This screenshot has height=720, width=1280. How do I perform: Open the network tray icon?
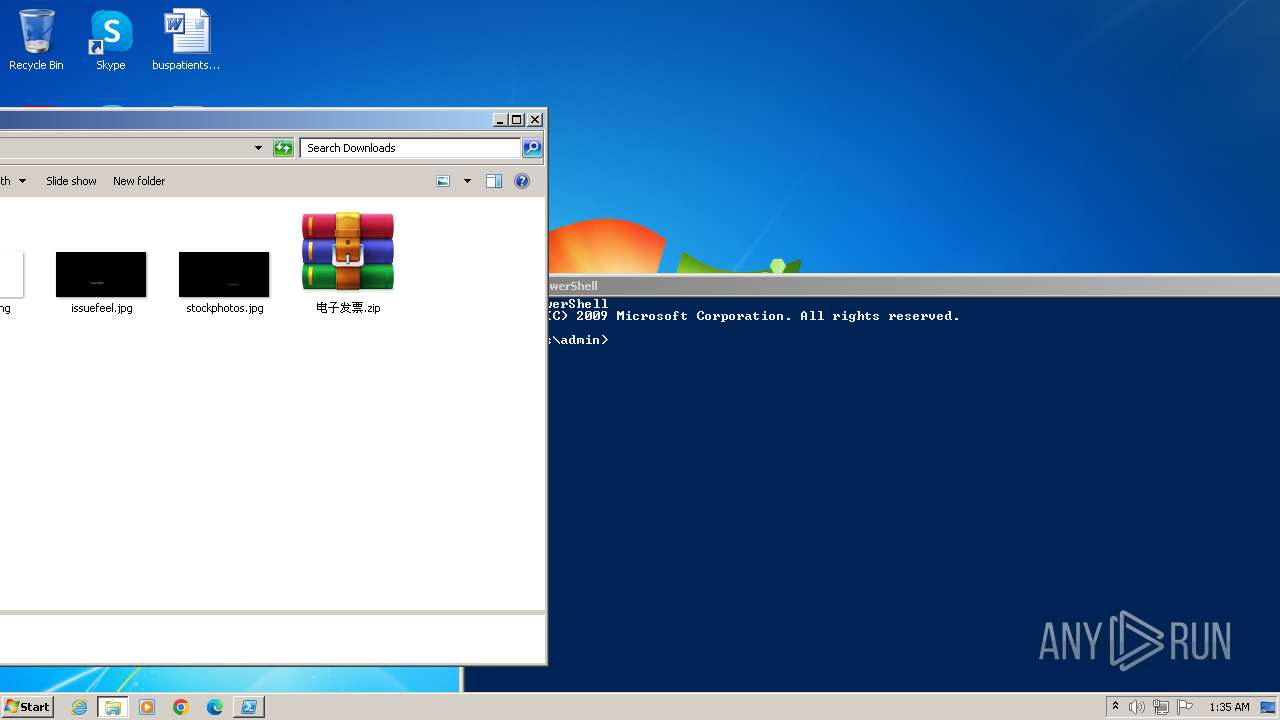1161,707
